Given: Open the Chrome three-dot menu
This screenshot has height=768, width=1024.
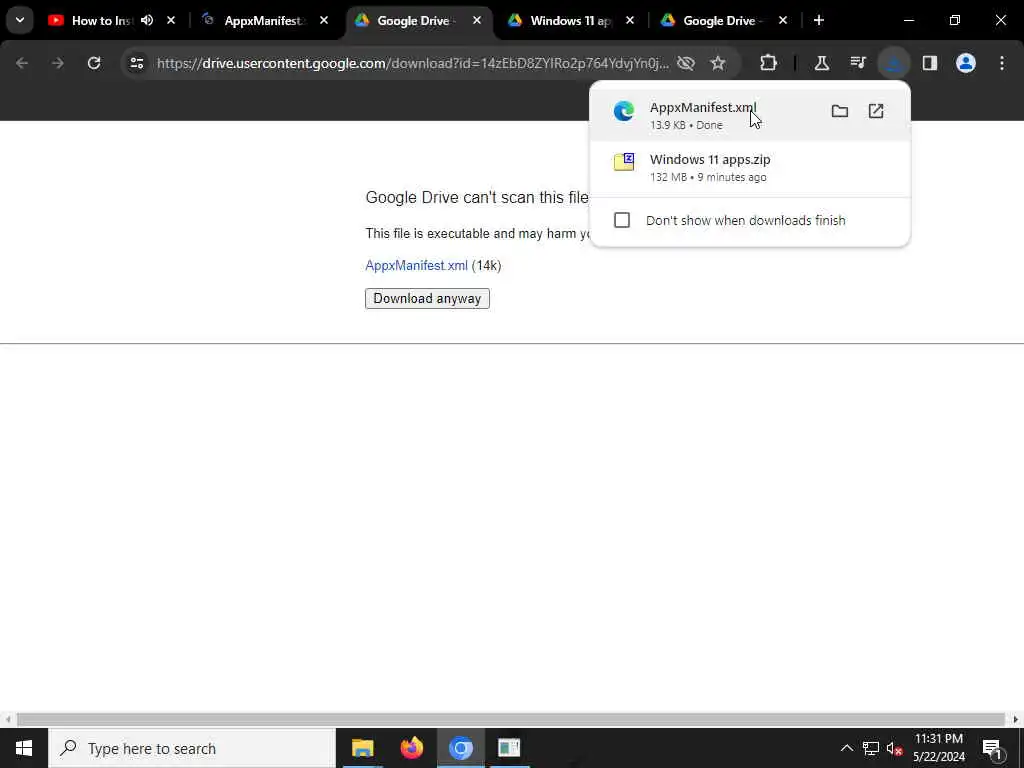Looking at the screenshot, I should pyautogui.click(x=1002, y=63).
